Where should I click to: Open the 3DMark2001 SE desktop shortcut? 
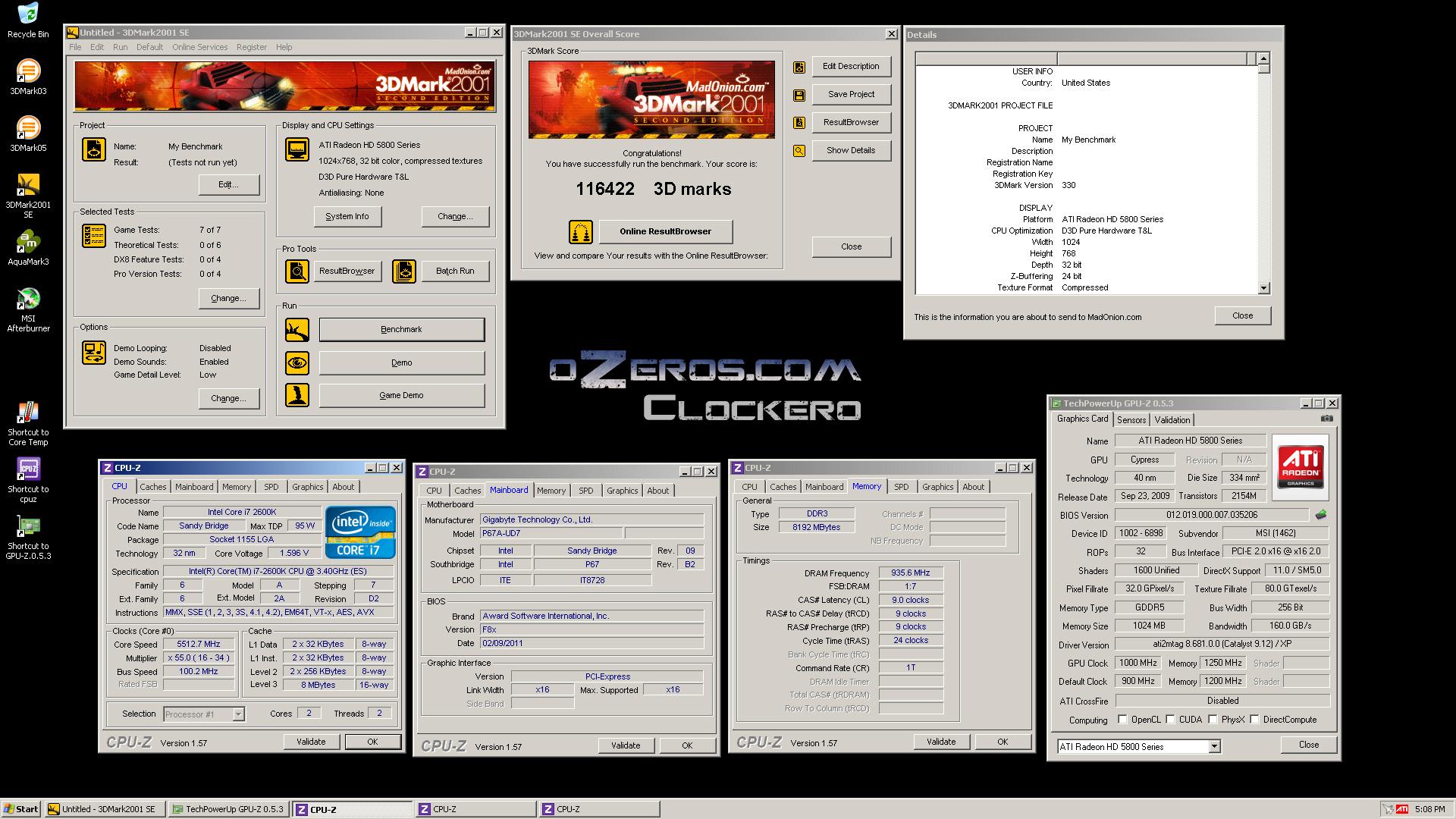(28, 195)
